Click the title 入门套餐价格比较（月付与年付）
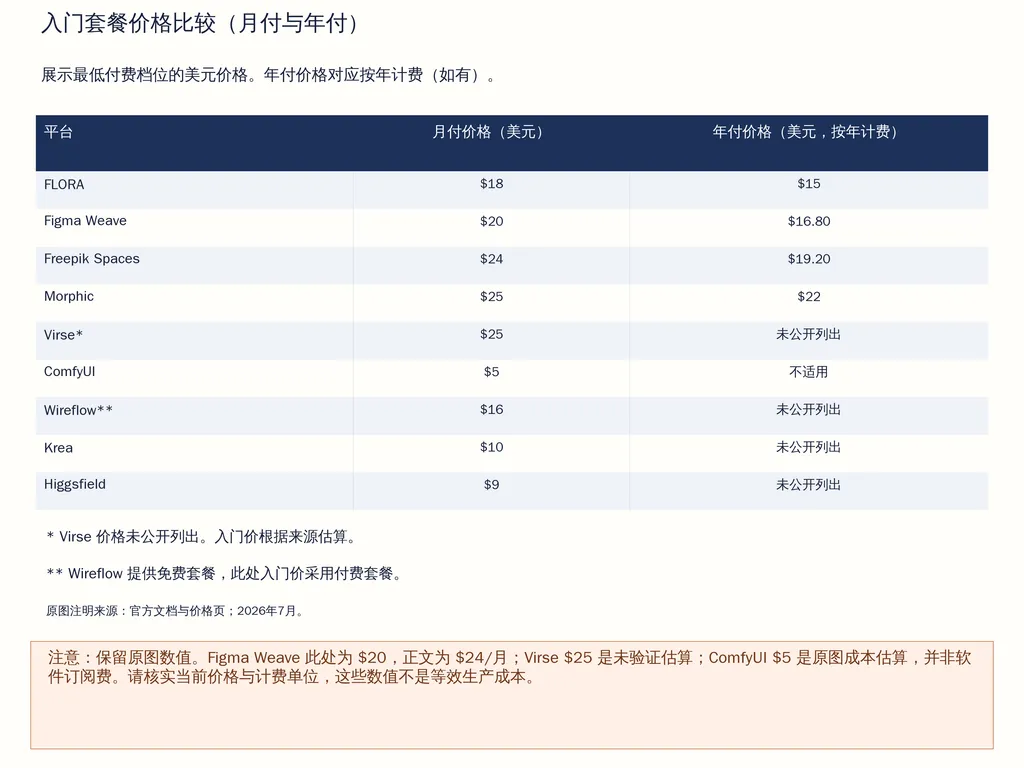1024x768 pixels. click(x=202, y=24)
